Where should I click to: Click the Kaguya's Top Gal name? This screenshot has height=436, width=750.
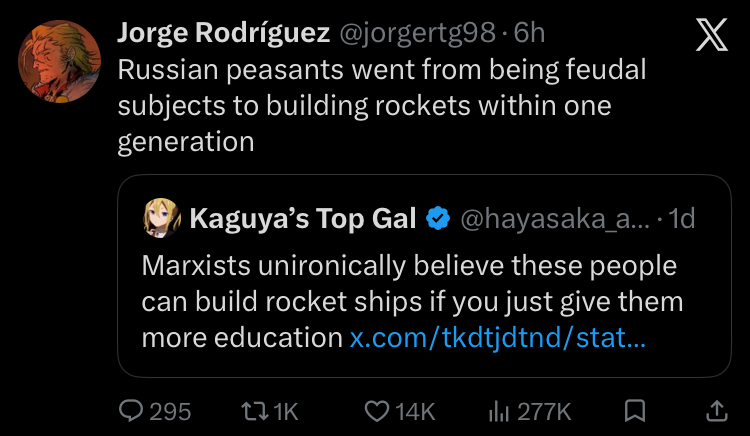303,219
